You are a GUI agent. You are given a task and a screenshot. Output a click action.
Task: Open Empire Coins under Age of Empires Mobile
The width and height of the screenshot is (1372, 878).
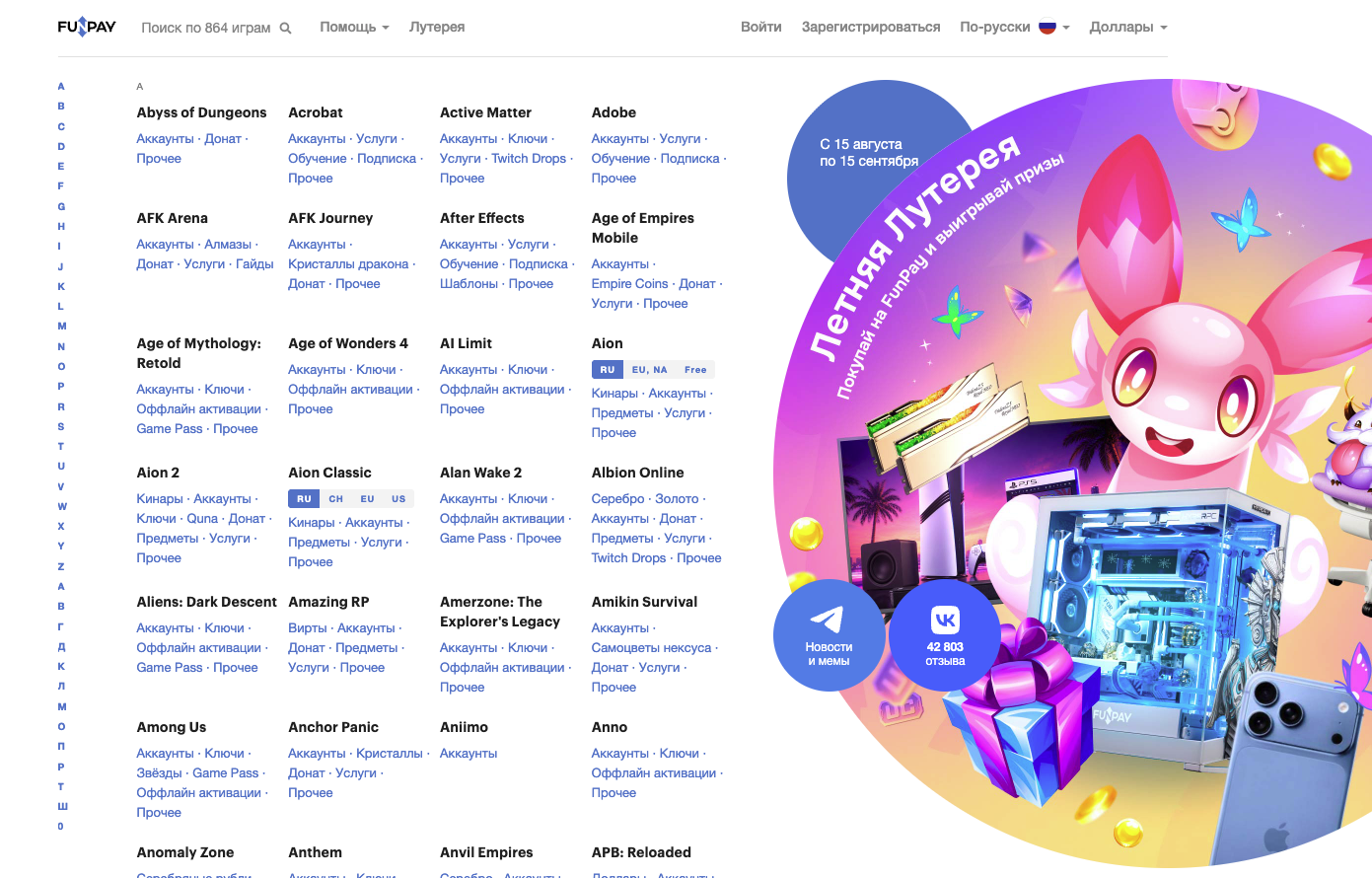point(629,284)
